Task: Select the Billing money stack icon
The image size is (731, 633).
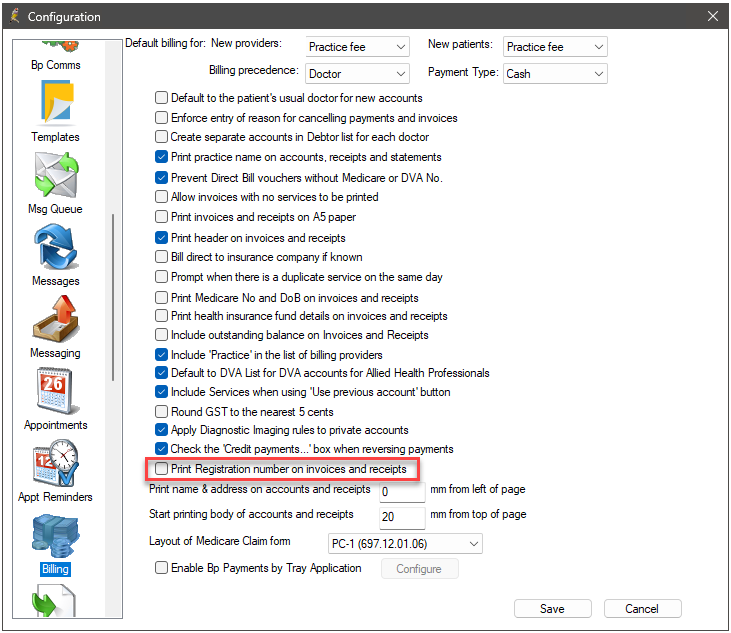Action: coord(55,536)
